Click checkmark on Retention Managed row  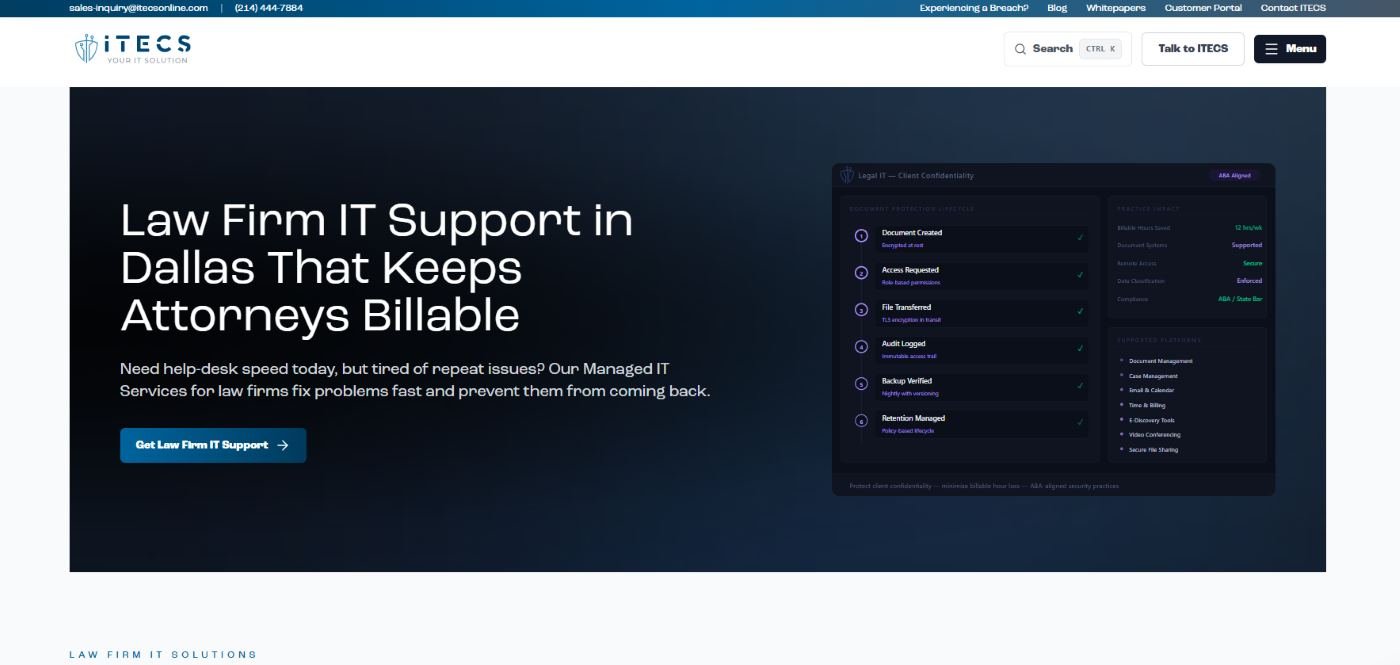pos(1080,422)
